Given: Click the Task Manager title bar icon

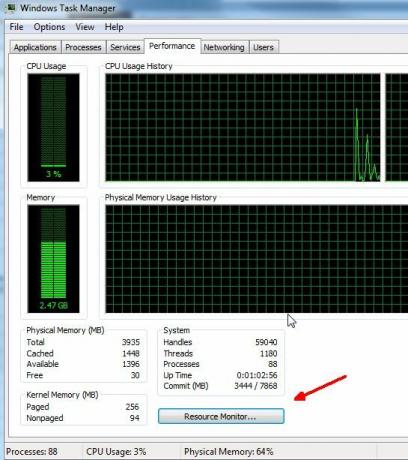Looking at the screenshot, I should [x=10, y=7].
